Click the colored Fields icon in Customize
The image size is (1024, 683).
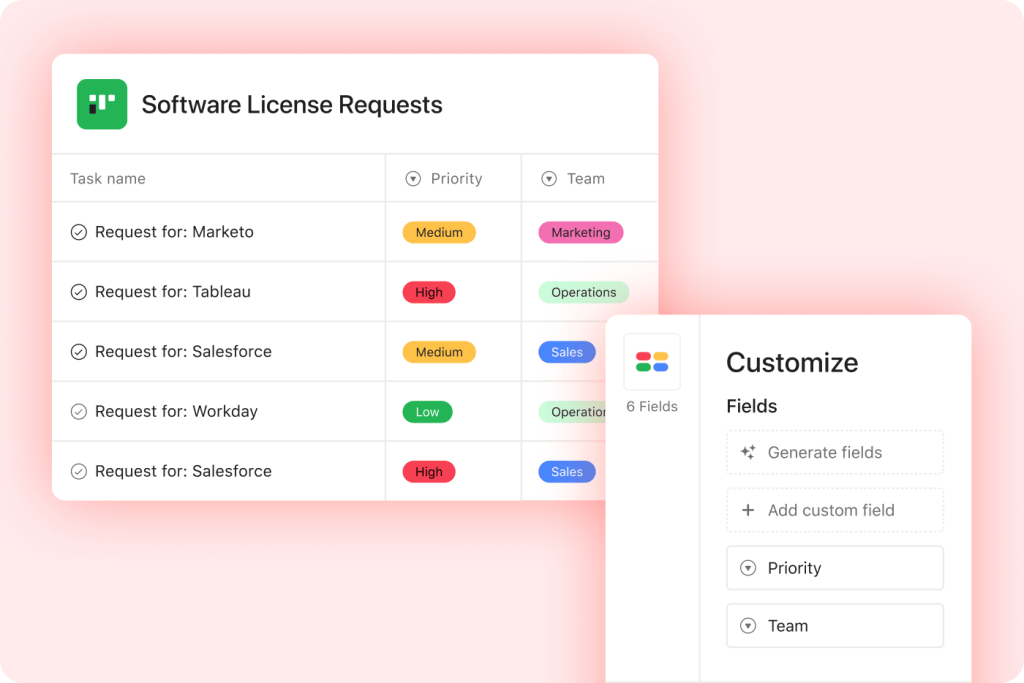(x=652, y=362)
